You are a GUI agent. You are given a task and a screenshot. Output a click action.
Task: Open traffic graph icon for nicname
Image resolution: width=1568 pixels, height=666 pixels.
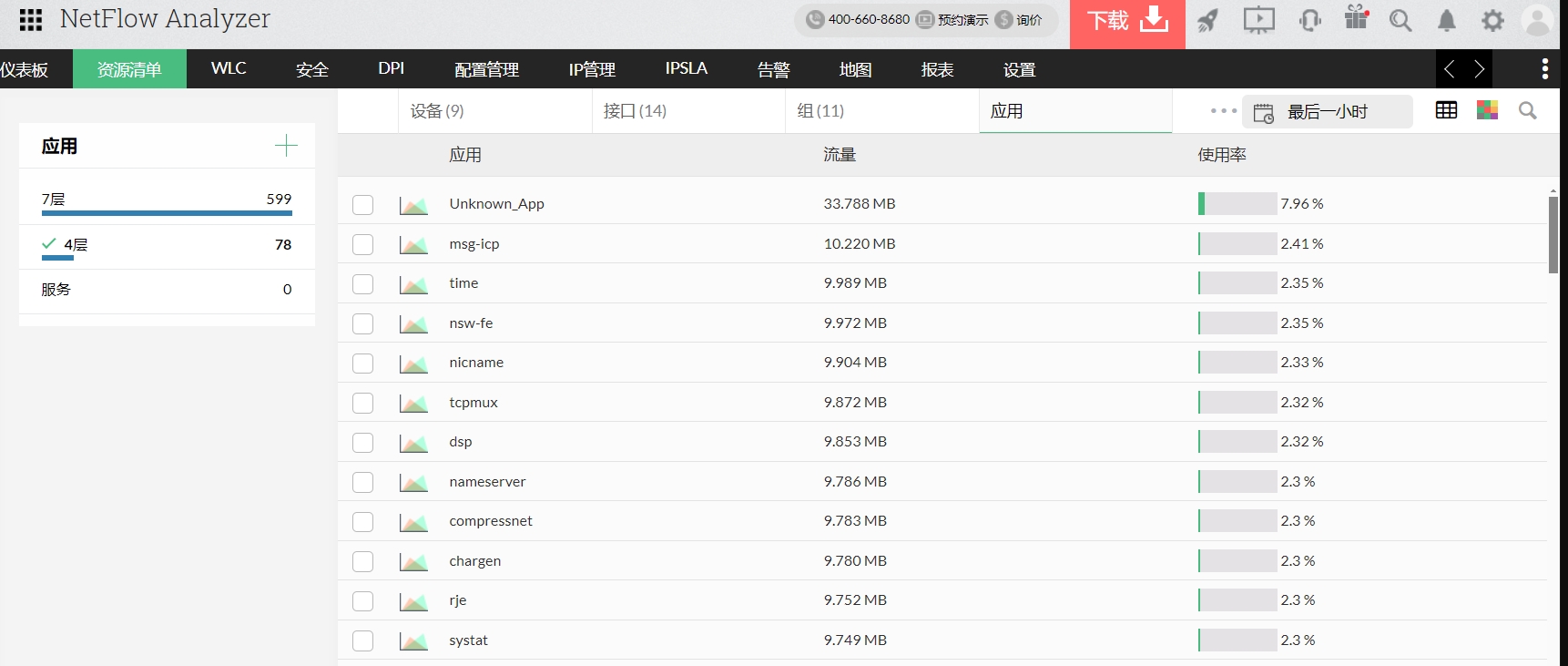413,364
